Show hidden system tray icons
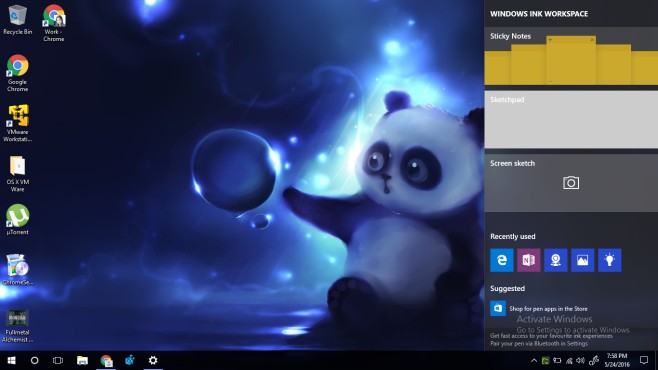 [534, 360]
